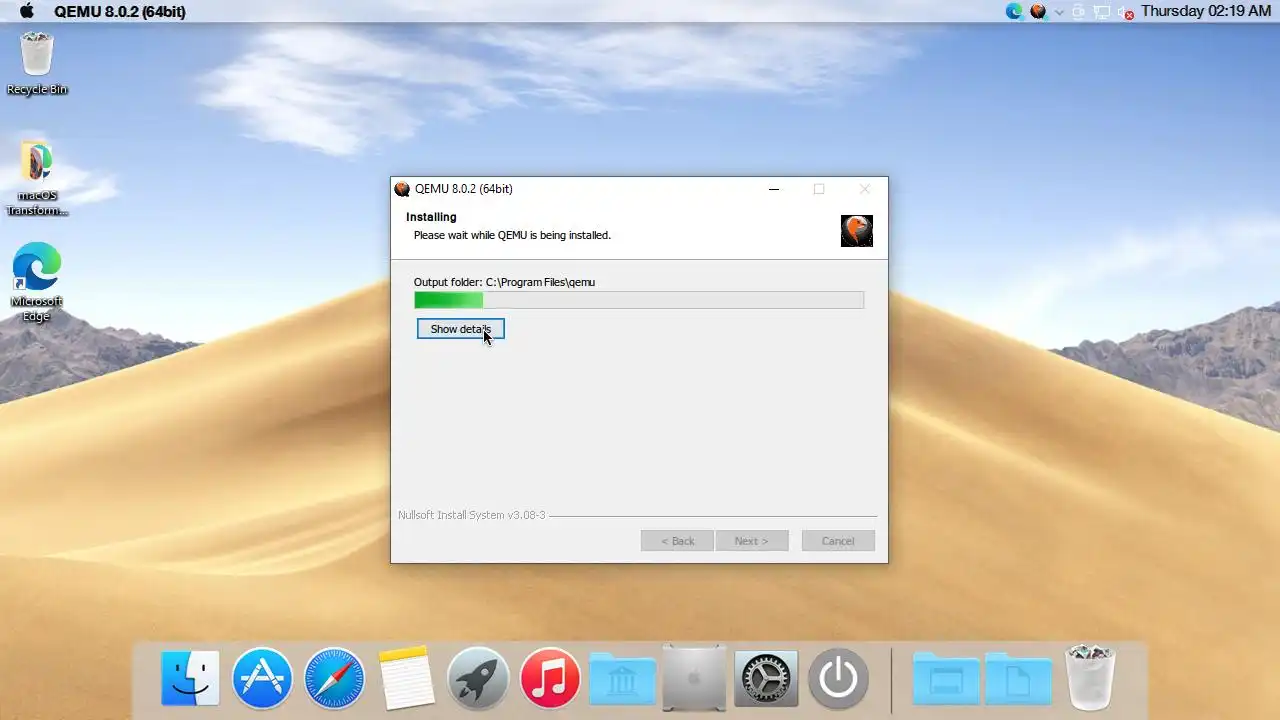This screenshot has width=1280, height=720.
Task: Click the < Back button
Action: pos(677,541)
